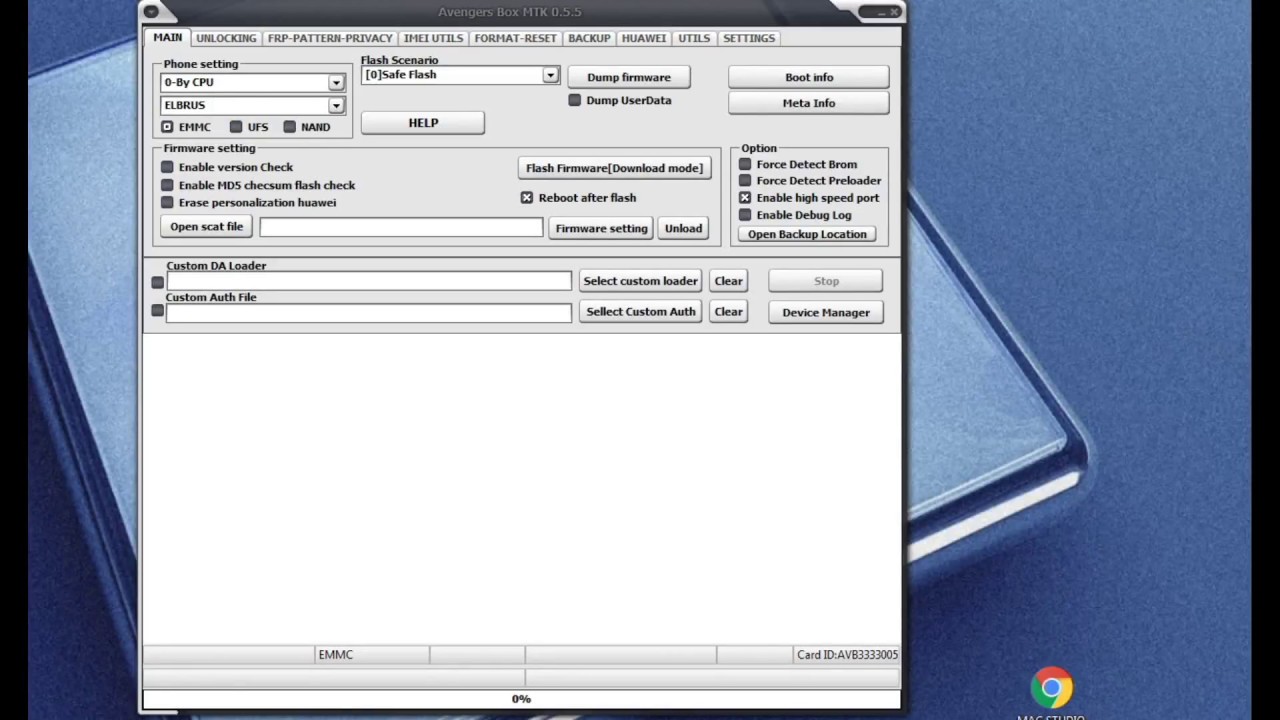Click the Boot info button
Image resolution: width=1280 pixels, height=720 pixels.
click(x=809, y=77)
